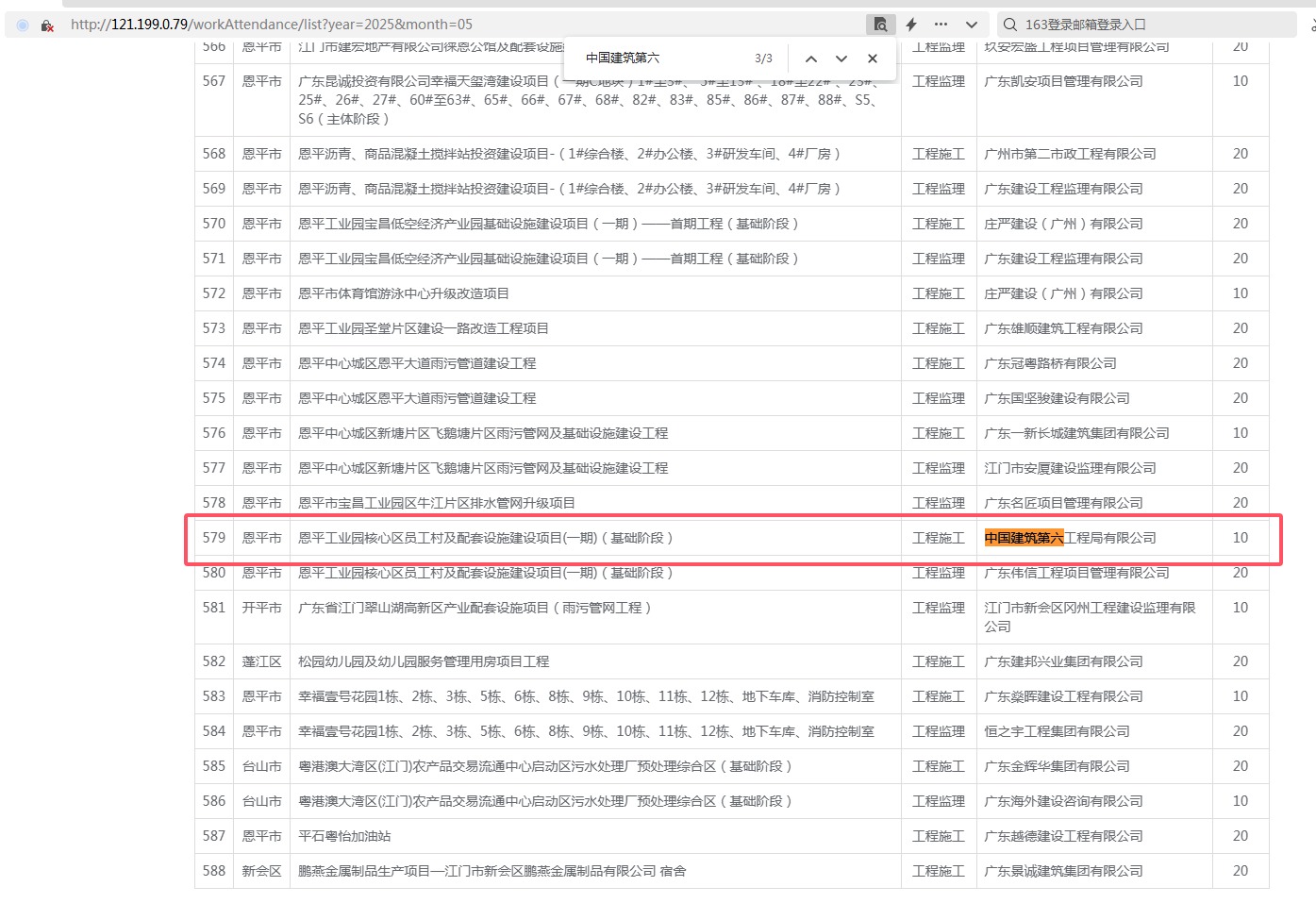Screen dimensions: 1316x920
Task: Close the find-in-page bar
Action: (873, 59)
